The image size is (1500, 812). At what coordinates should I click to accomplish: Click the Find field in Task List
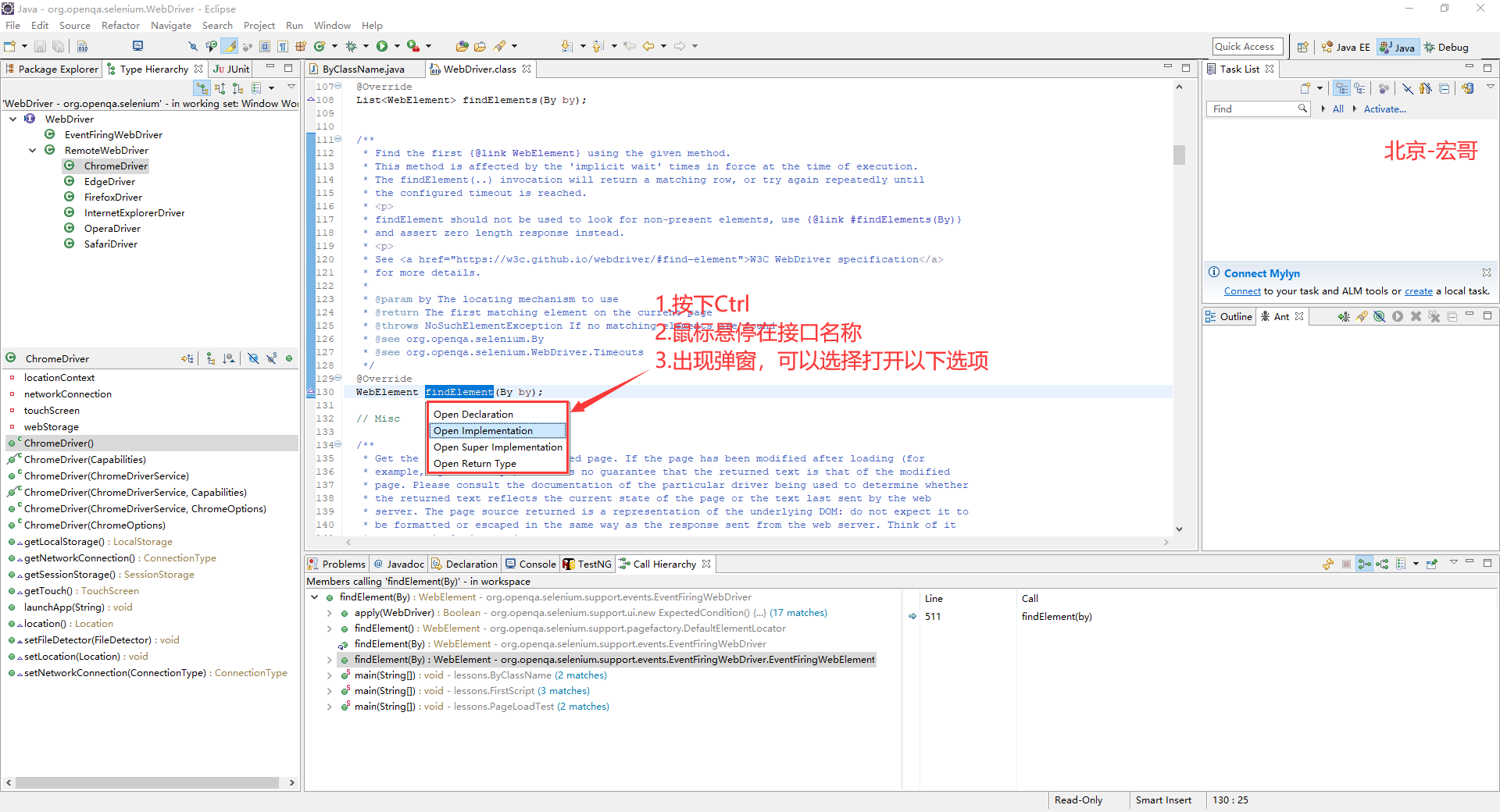click(x=1258, y=109)
